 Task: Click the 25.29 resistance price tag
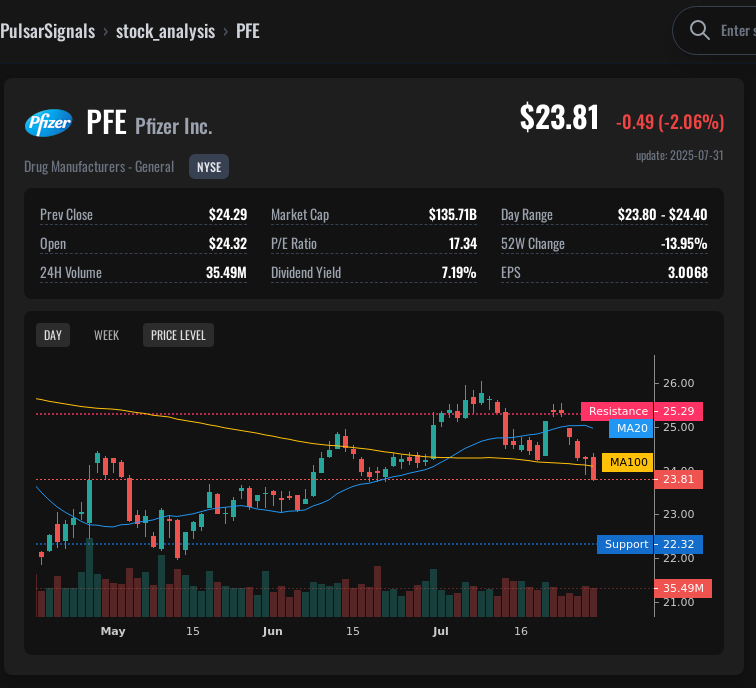[x=678, y=411]
